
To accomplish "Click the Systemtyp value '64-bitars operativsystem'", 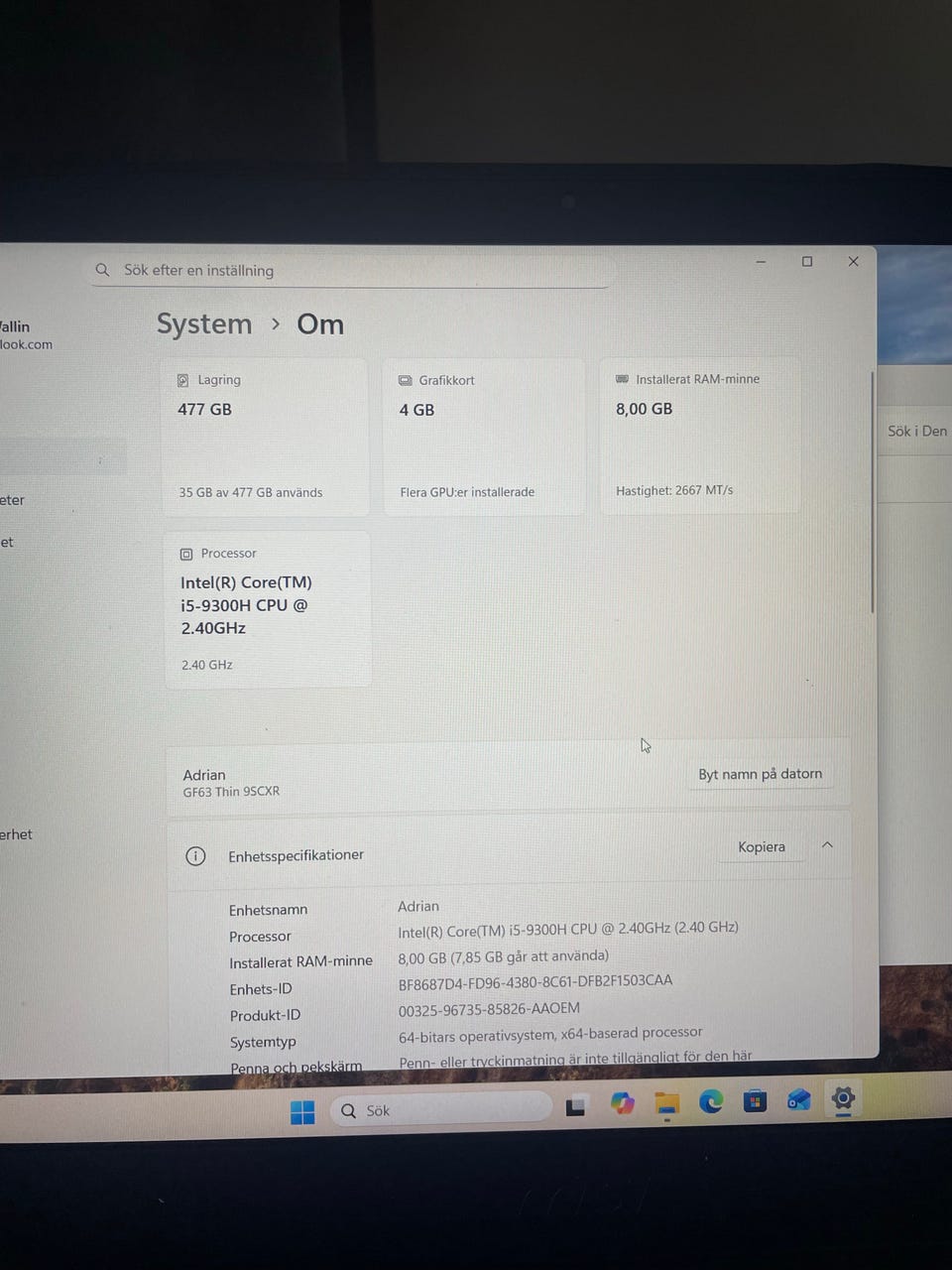I will pos(550,1033).
